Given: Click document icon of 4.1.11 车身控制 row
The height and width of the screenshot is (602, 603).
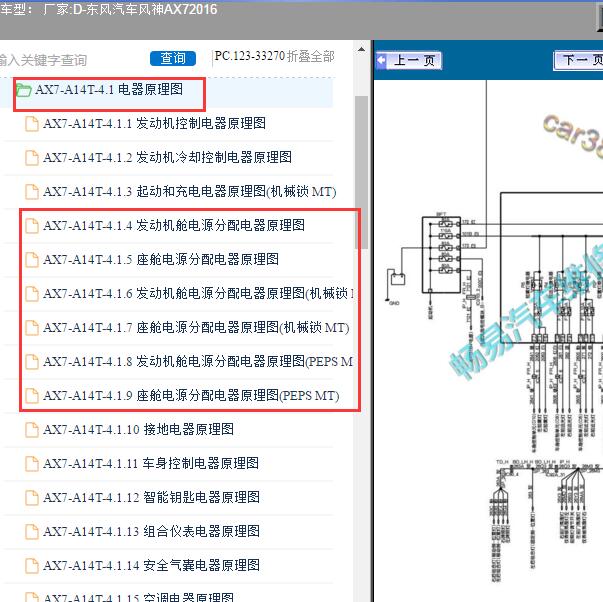Looking at the screenshot, I should (x=32, y=464).
